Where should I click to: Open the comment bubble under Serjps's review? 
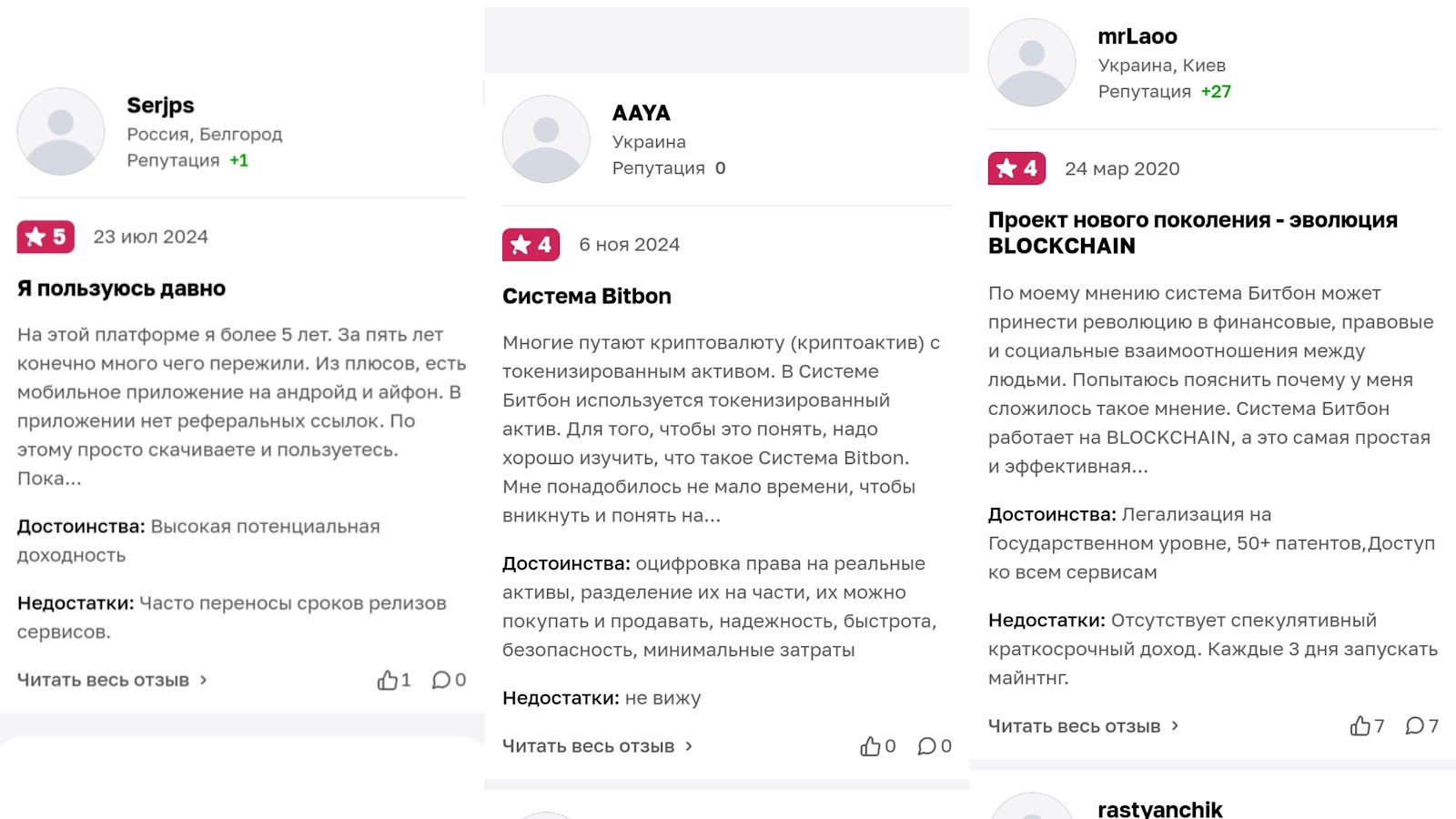click(443, 679)
